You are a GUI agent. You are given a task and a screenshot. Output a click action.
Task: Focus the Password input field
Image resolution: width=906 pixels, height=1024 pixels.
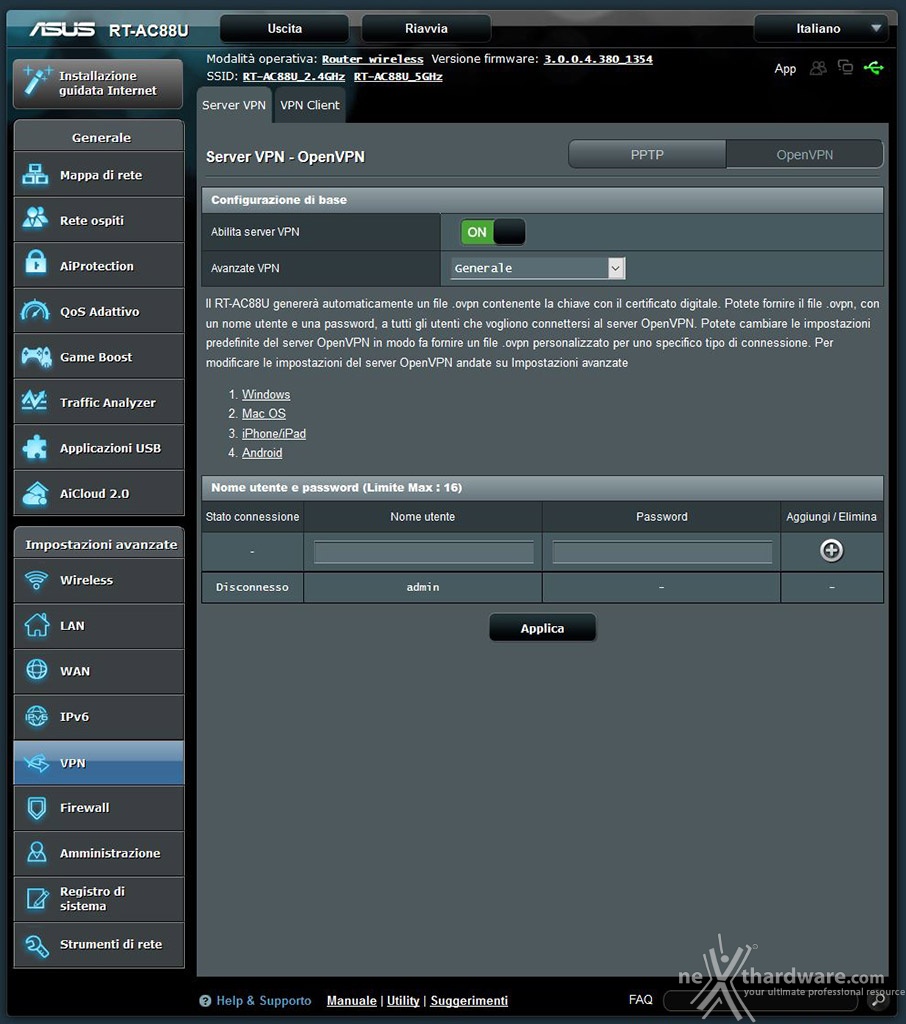click(662, 552)
